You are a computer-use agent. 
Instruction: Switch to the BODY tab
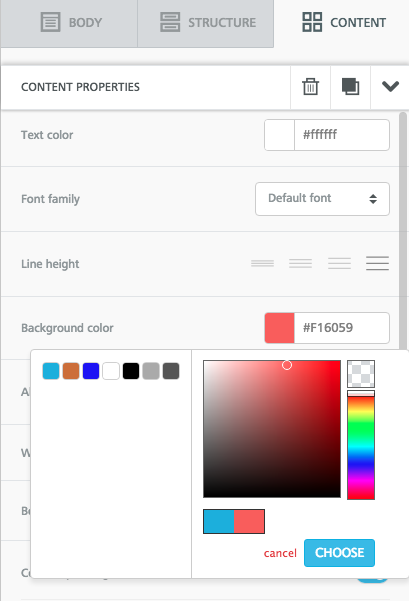[71, 23]
